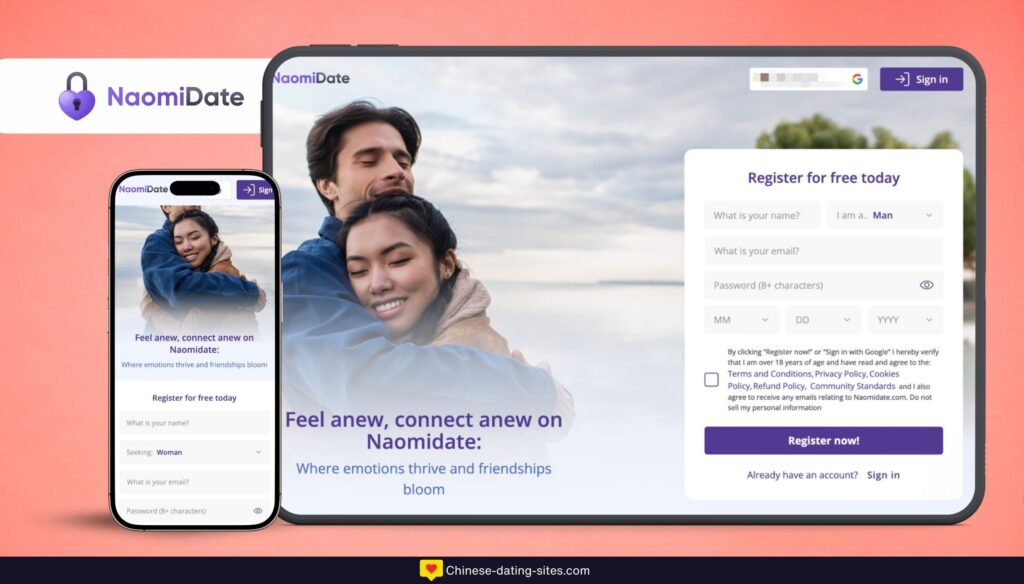Open the DD day dropdown

tap(823, 320)
